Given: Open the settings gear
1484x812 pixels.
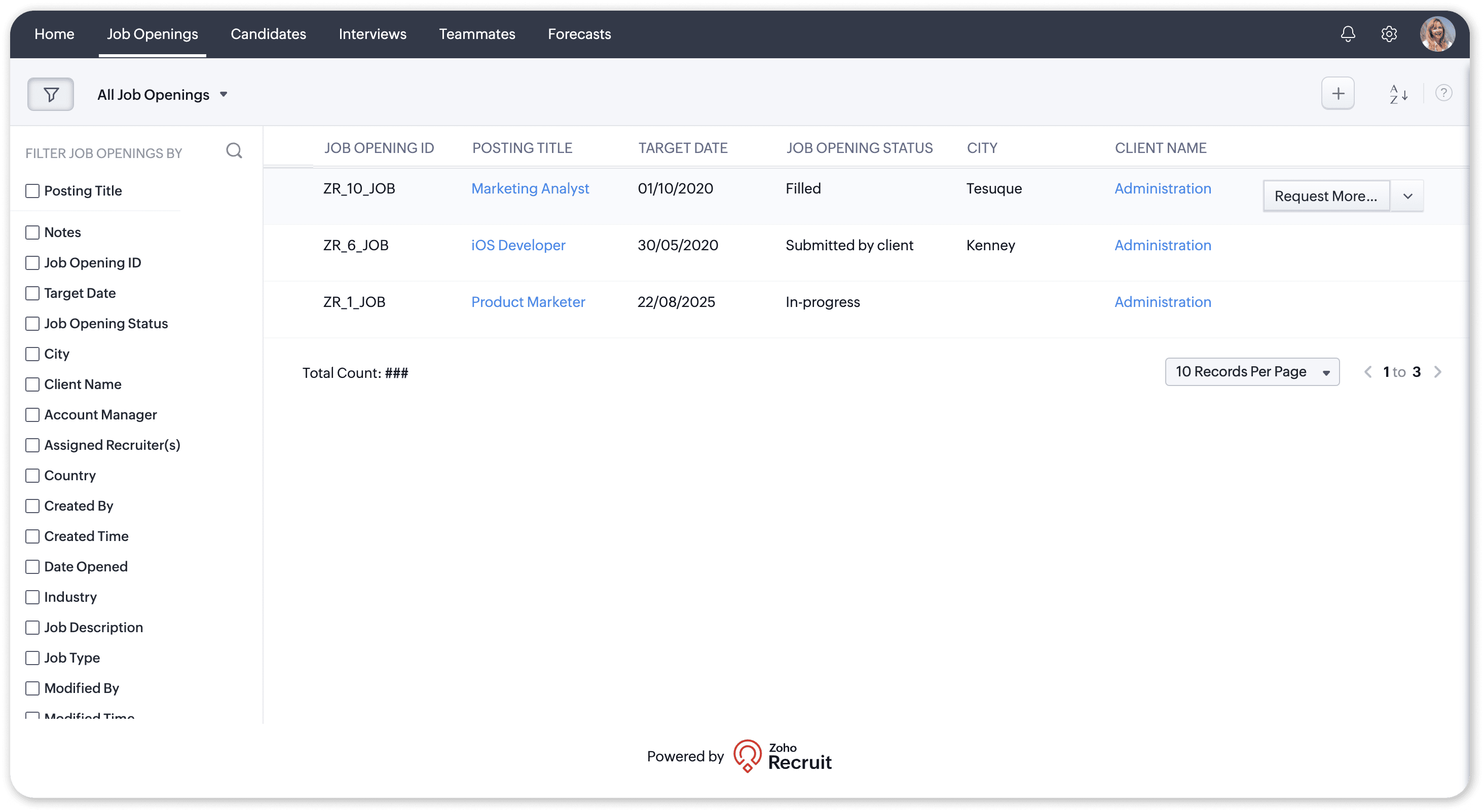Looking at the screenshot, I should pyautogui.click(x=1389, y=34).
